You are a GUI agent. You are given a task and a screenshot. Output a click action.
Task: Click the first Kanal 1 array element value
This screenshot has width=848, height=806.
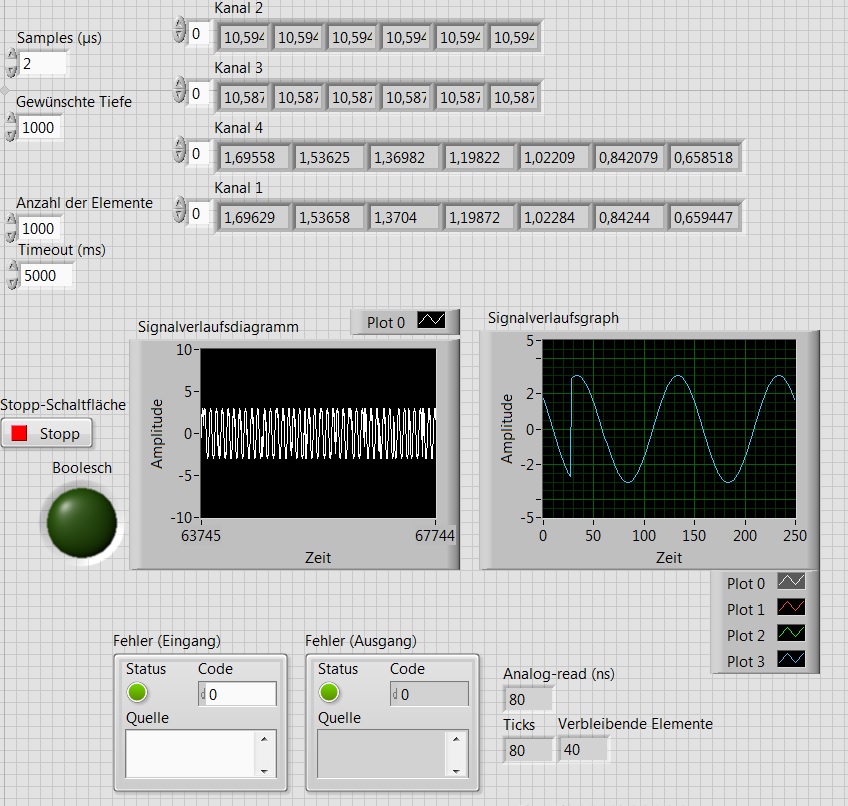(254, 217)
